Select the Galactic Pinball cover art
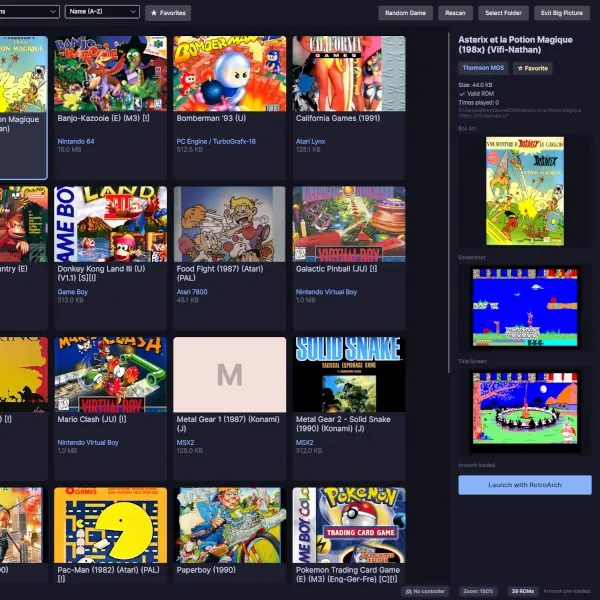The image size is (600, 600). click(349, 224)
